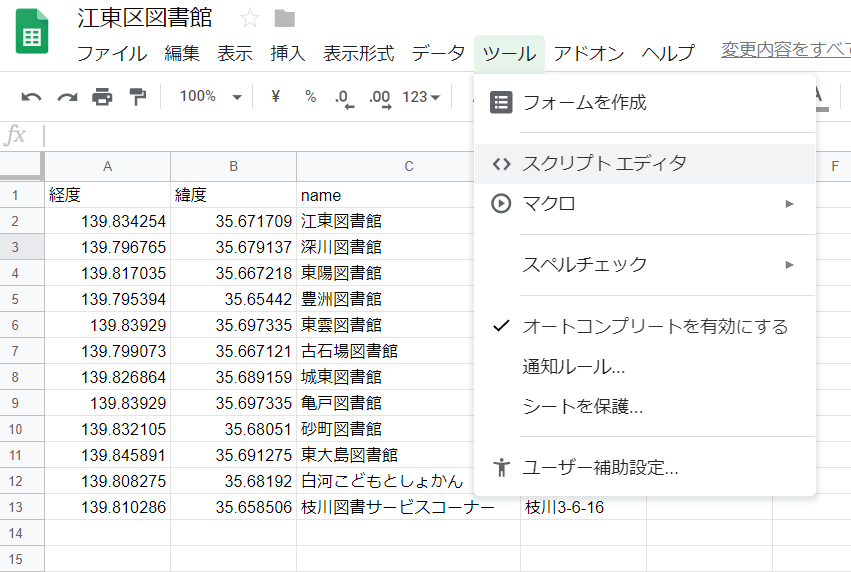
Task: Open the move-to-folder icon
Action: [x=284, y=19]
